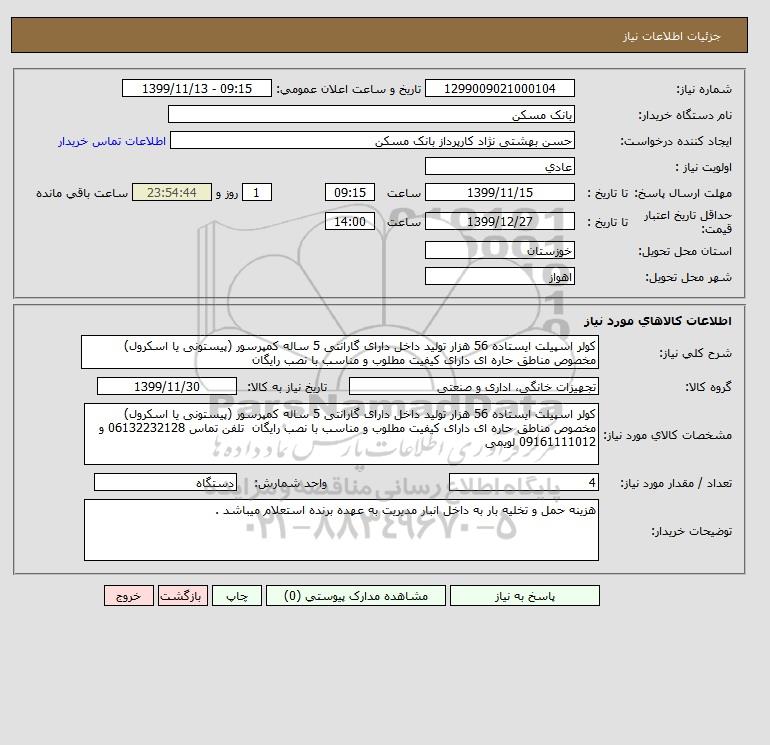Select the شماره نیاز number field
The width and height of the screenshot is (770, 745).
[499, 88]
